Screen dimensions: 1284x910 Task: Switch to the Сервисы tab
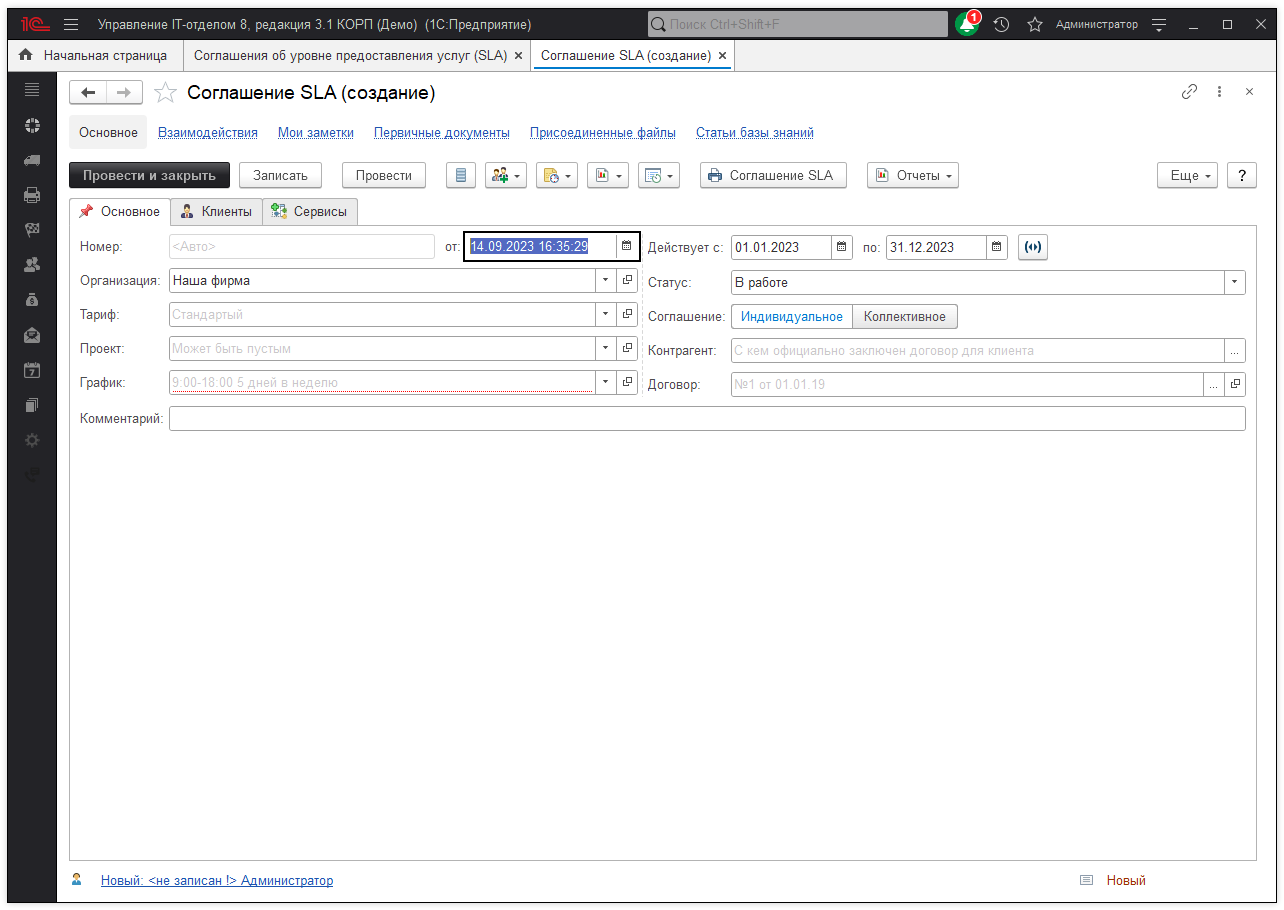pyautogui.click(x=310, y=211)
